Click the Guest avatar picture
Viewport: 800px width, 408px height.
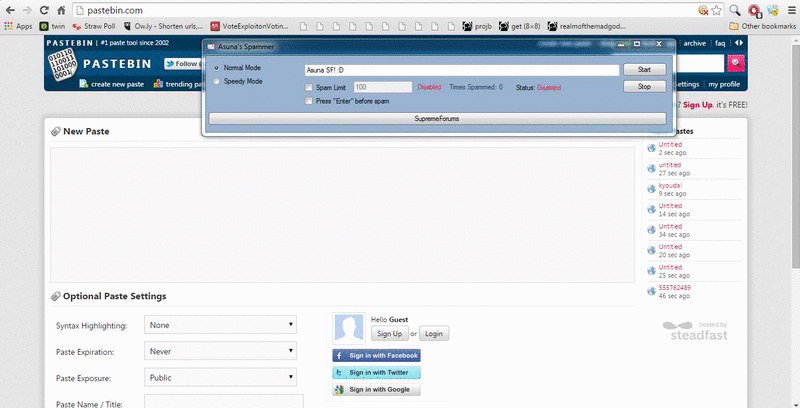pos(349,328)
